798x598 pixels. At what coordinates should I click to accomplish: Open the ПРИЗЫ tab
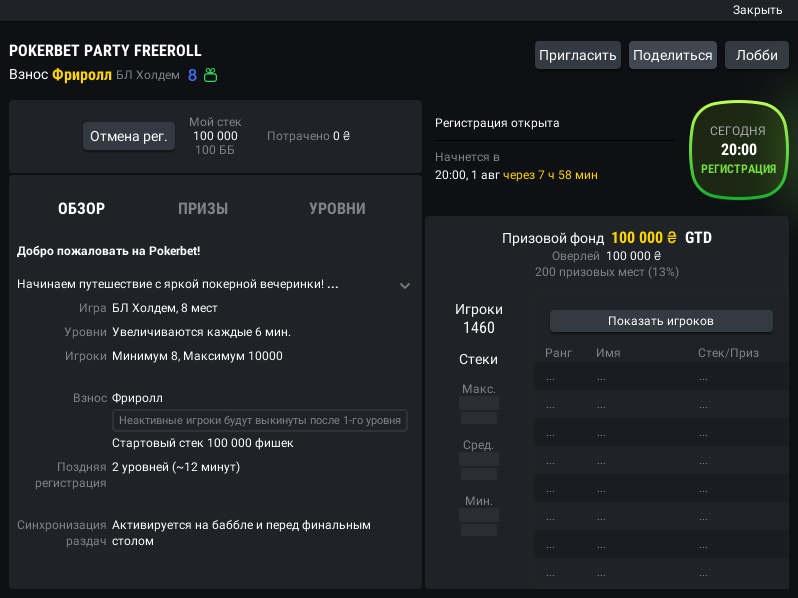tap(203, 209)
